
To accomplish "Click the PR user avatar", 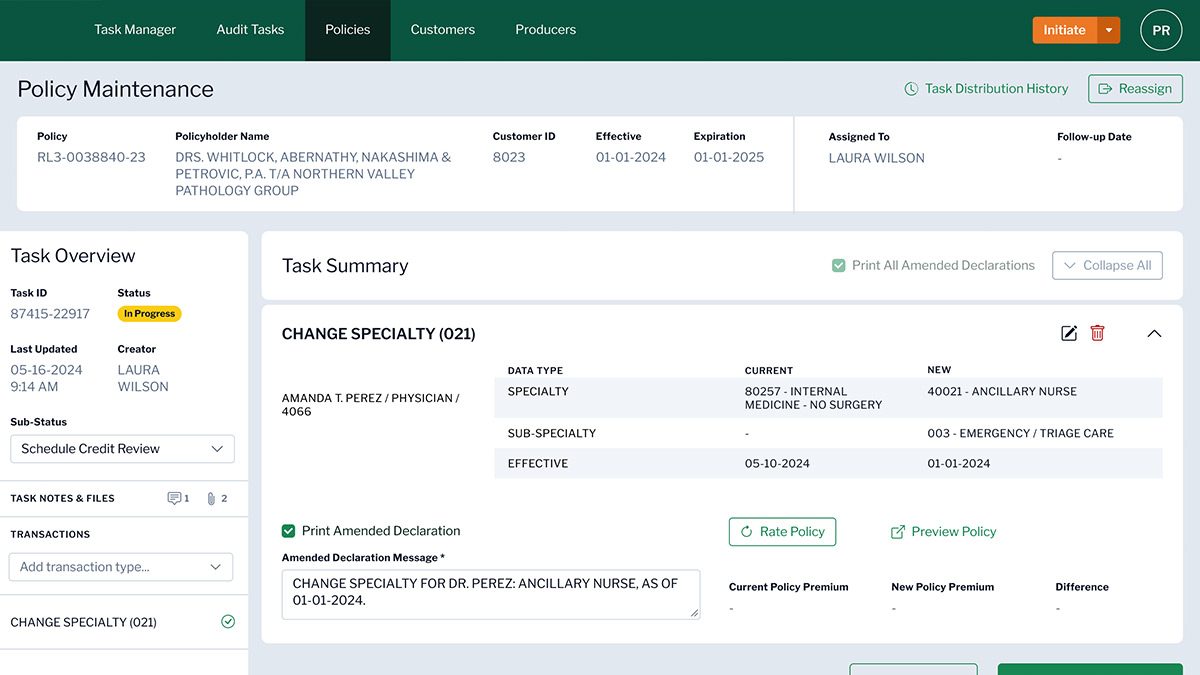I will pyautogui.click(x=1161, y=30).
